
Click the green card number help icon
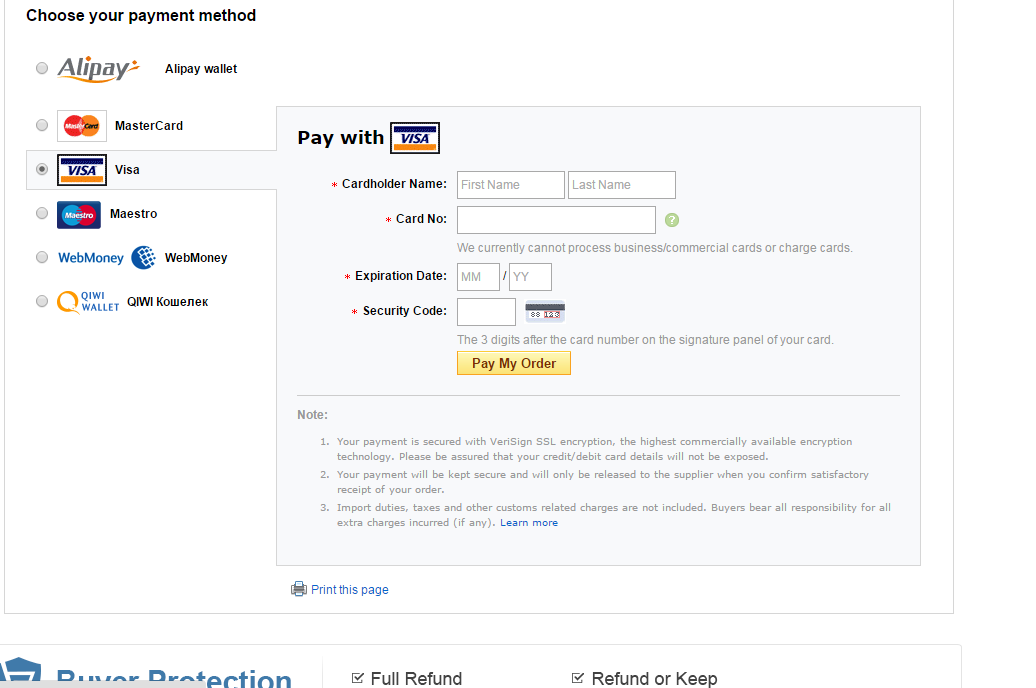672,220
